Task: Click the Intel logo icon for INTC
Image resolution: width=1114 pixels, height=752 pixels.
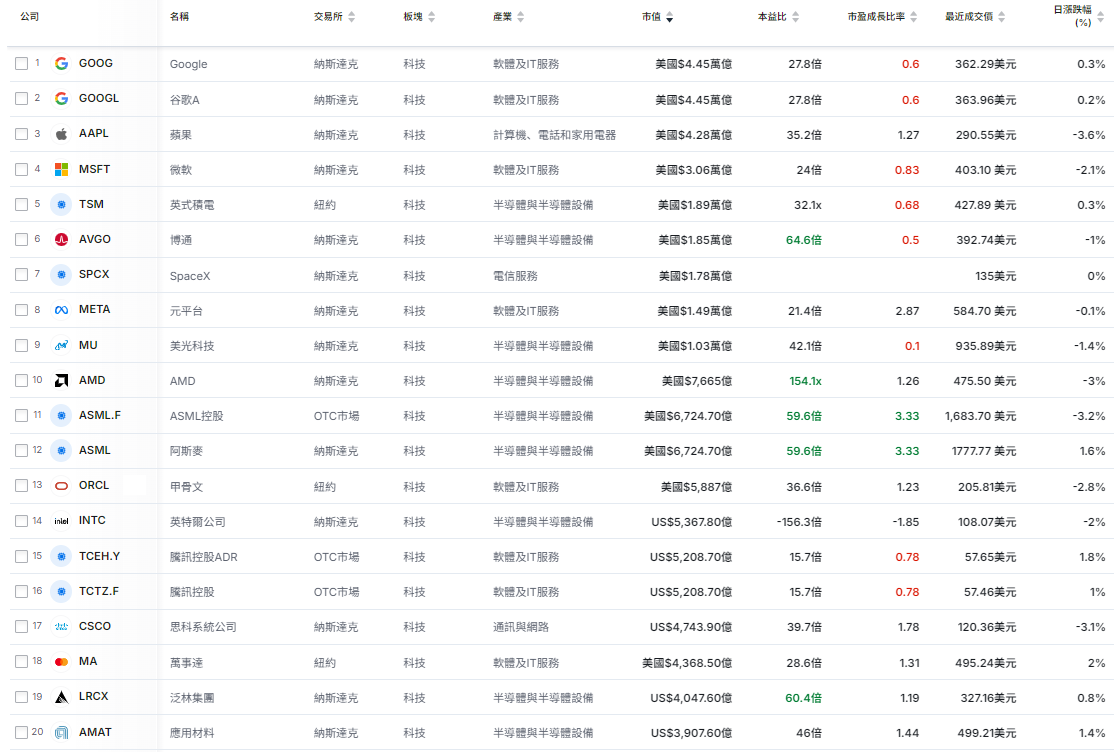Action: pyautogui.click(x=62, y=521)
